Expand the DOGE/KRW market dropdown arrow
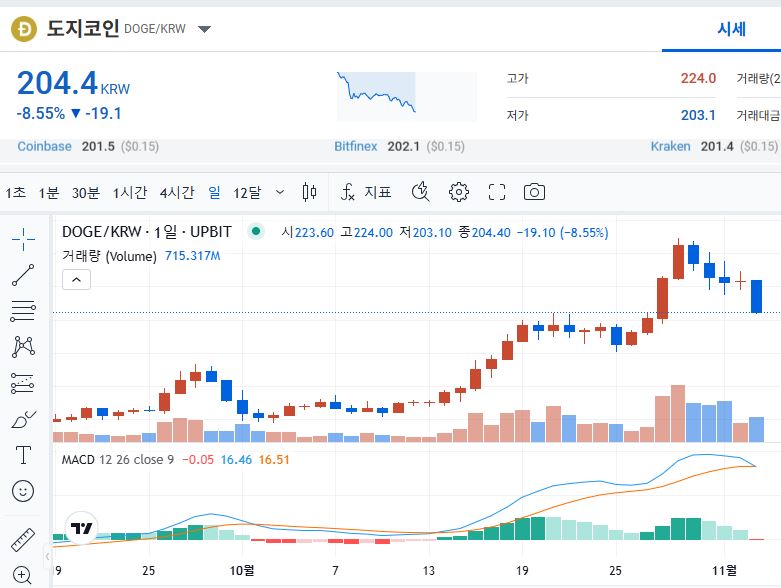This screenshot has height=588, width=781. [204, 29]
